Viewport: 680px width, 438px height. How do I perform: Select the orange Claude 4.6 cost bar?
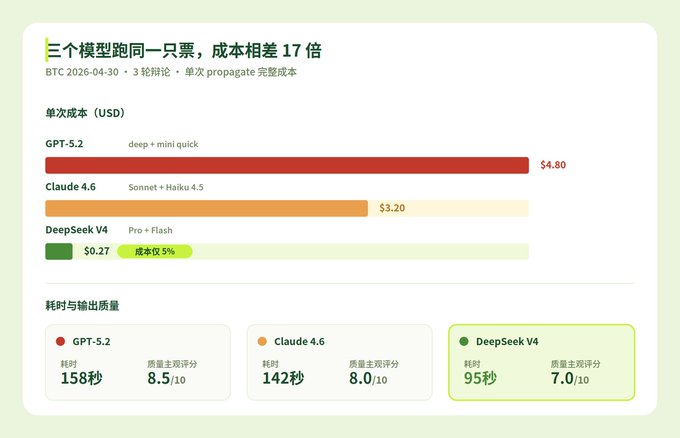pos(206,208)
